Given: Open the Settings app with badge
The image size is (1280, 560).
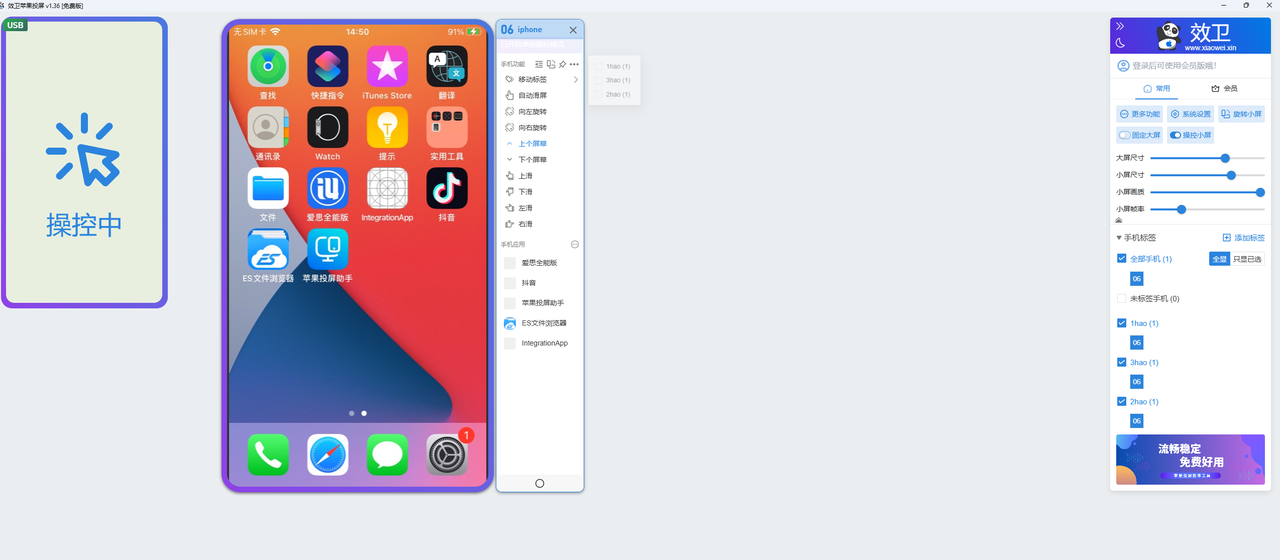Looking at the screenshot, I should tap(446, 455).
